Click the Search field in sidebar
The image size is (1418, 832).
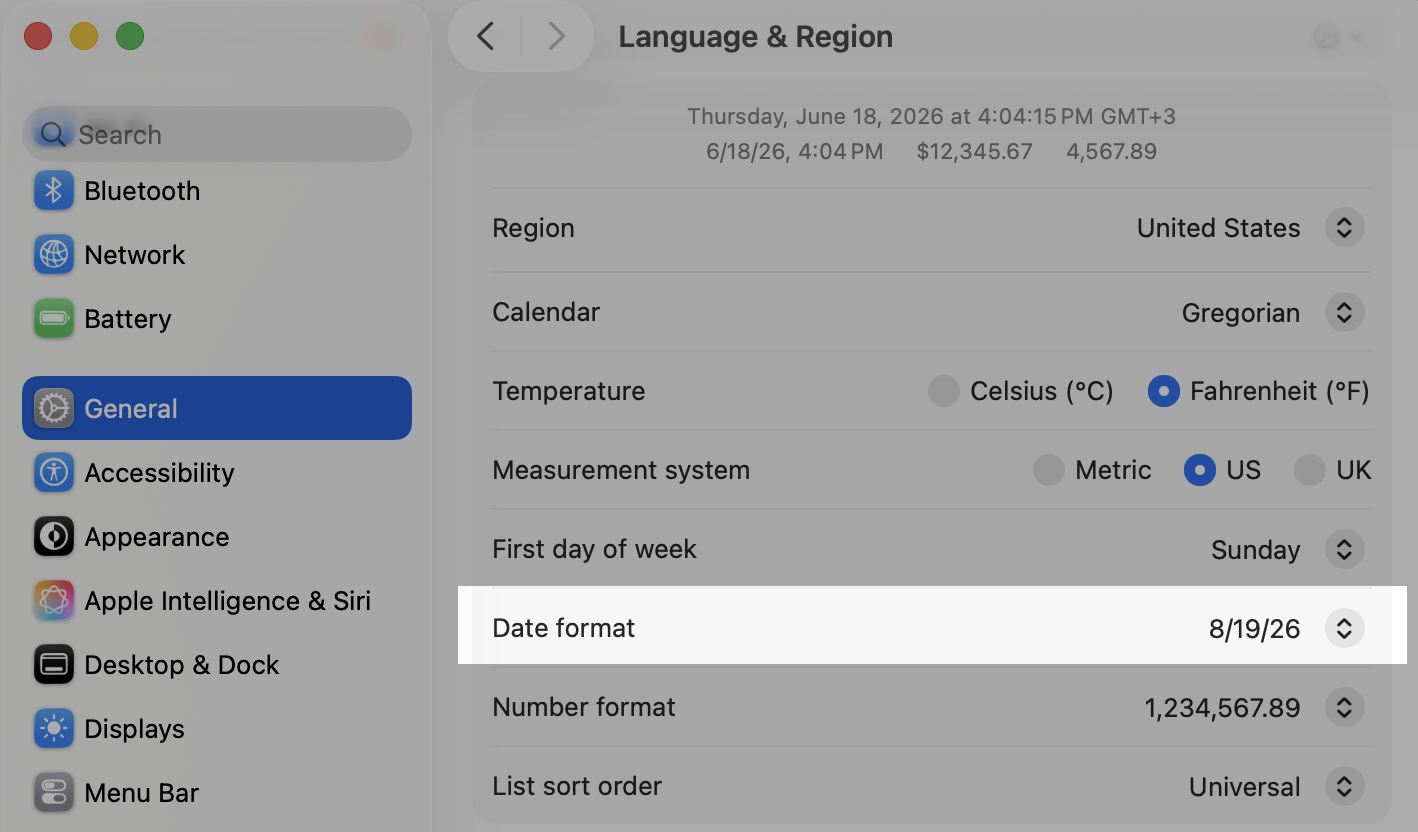(x=217, y=134)
